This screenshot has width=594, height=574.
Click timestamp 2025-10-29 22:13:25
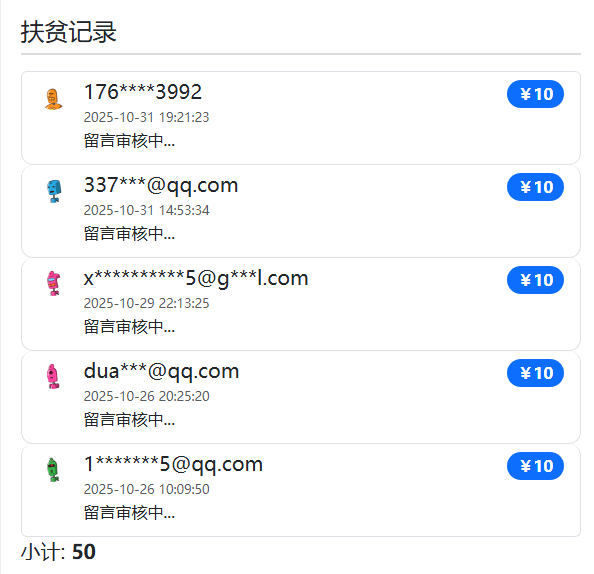tap(146, 303)
